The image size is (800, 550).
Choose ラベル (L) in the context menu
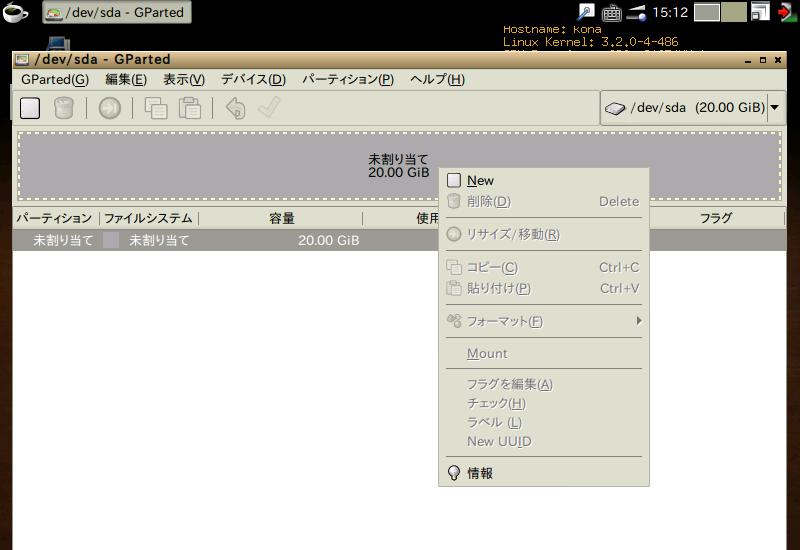[x=544, y=422]
